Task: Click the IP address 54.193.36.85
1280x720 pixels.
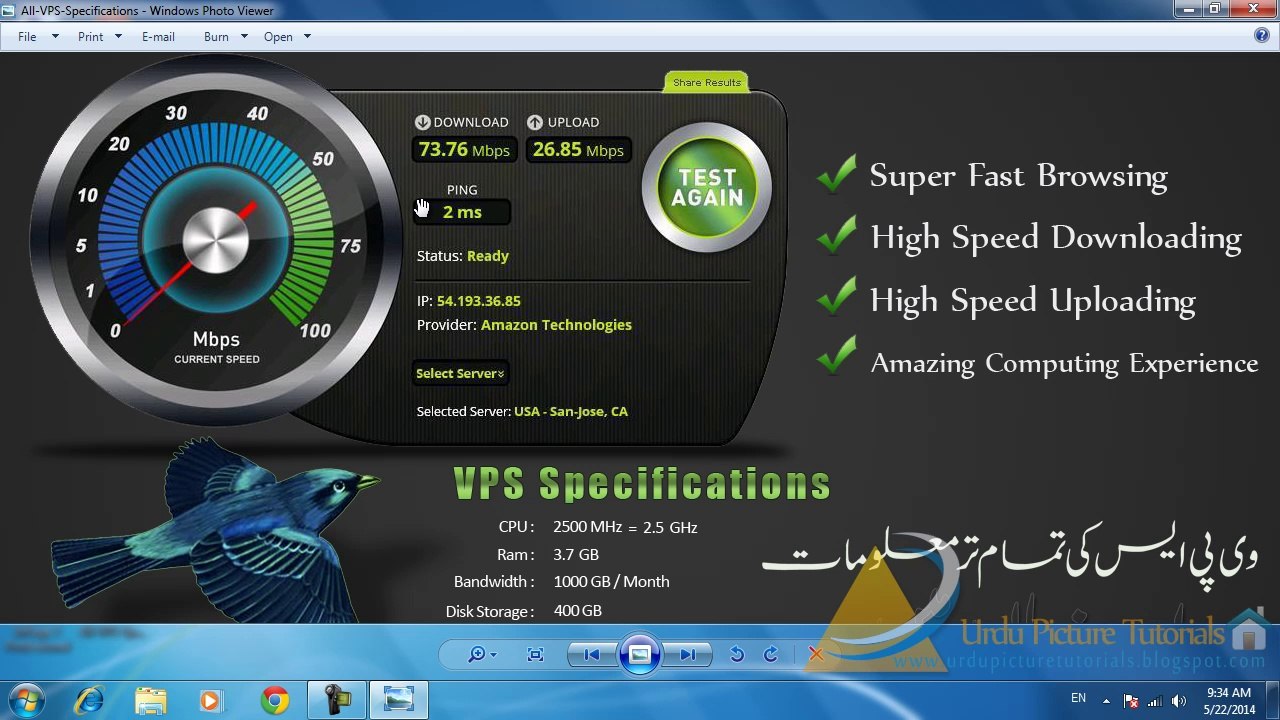Action: pos(478,301)
